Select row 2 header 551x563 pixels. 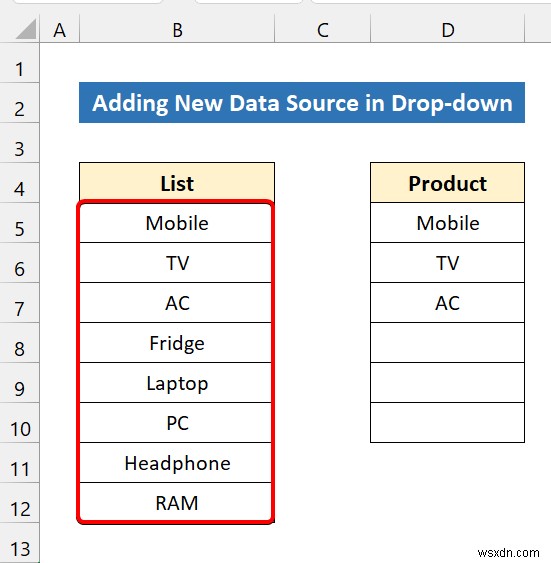point(19,103)
